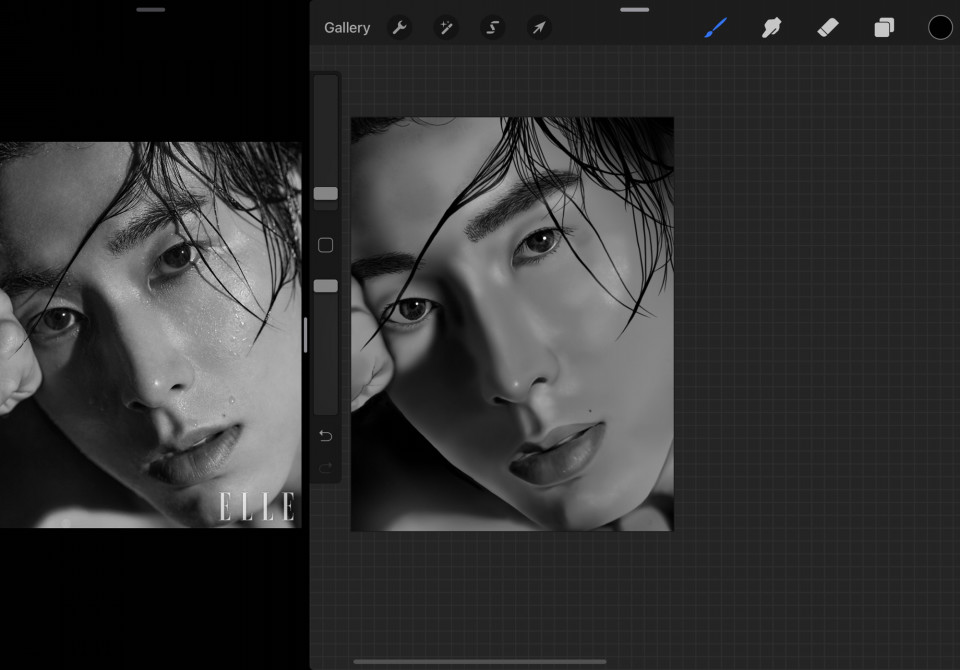Activate the Selection tool S icon
The image size is (960, 670).
tap(492, 28)
